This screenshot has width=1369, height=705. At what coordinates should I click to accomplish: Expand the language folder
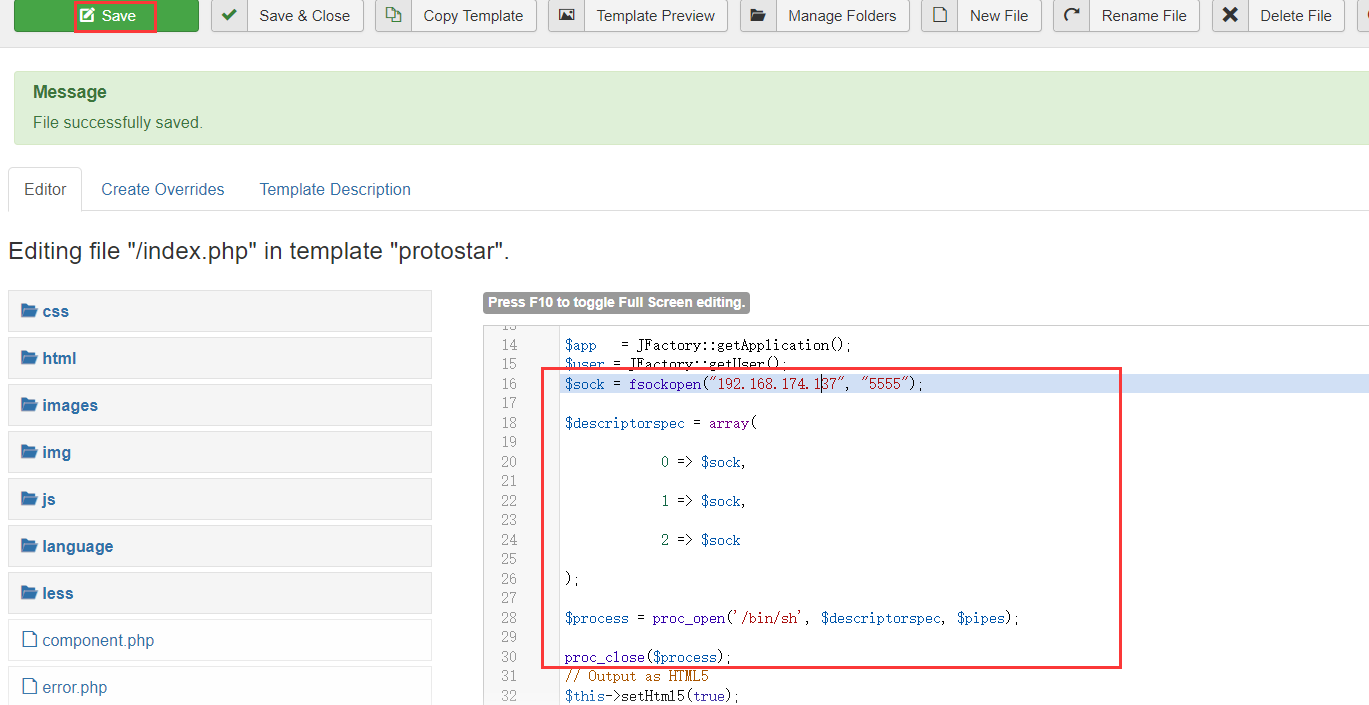220,546
